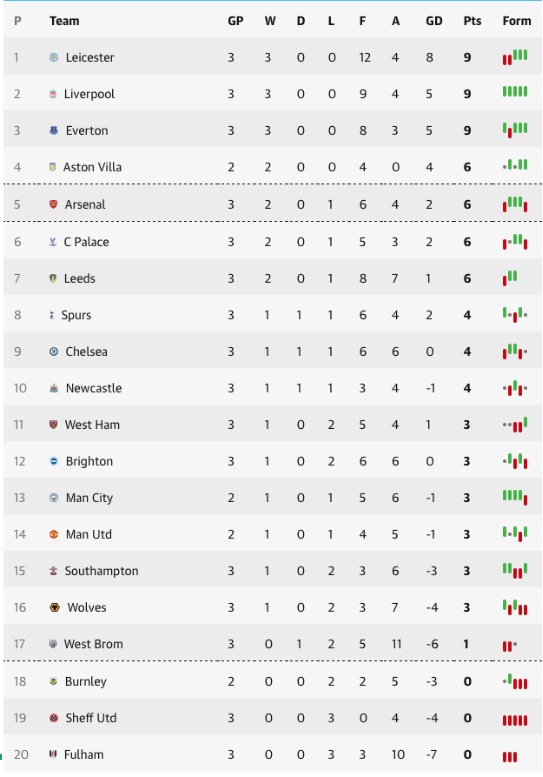Viewport: 543px width, 777px height.
Task: Click the West Ham badge
Action: [53, 424]
